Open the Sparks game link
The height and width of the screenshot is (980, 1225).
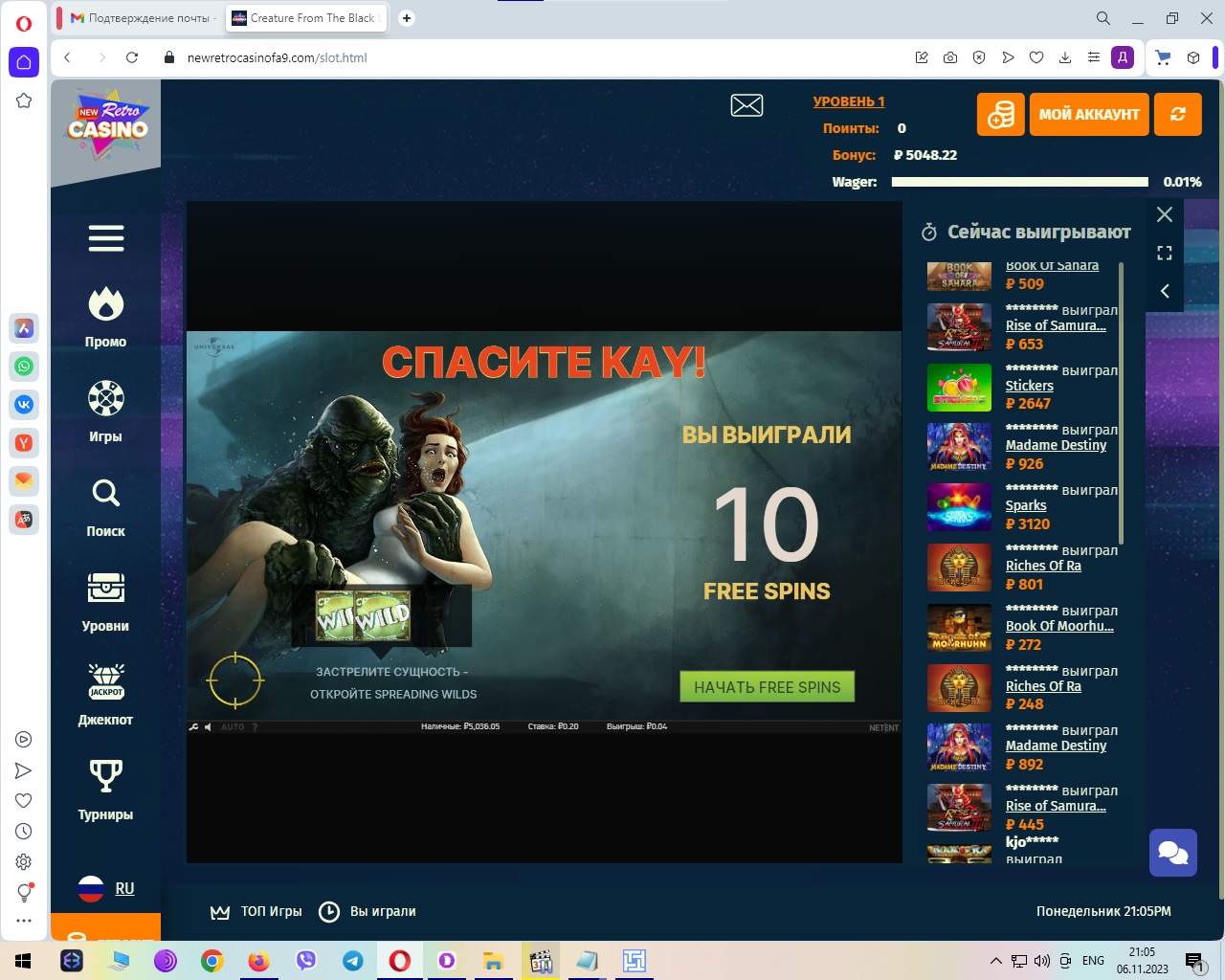pyautogui.click(x=1026, y=505)
